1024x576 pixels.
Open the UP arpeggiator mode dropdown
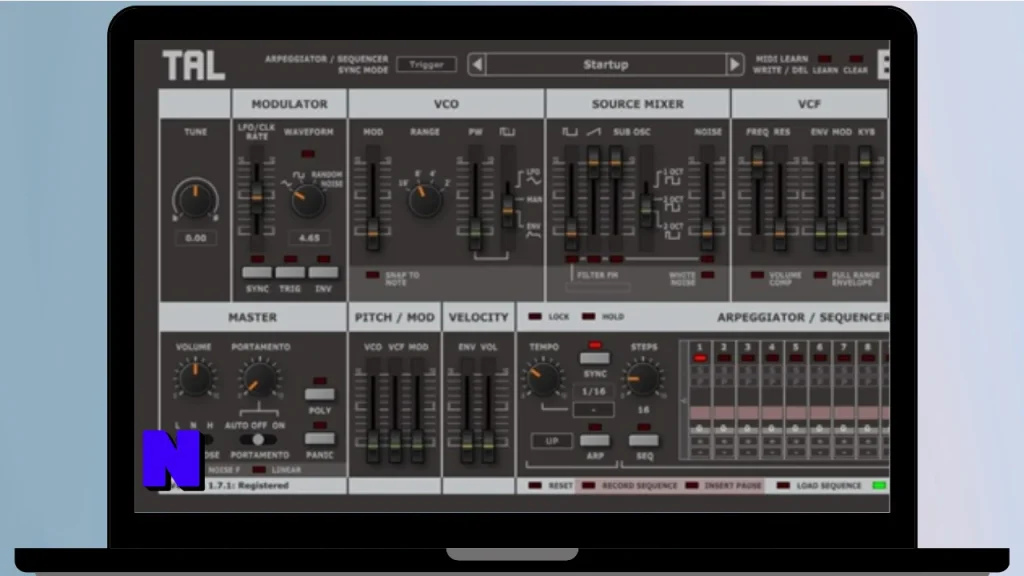(552, 441)
